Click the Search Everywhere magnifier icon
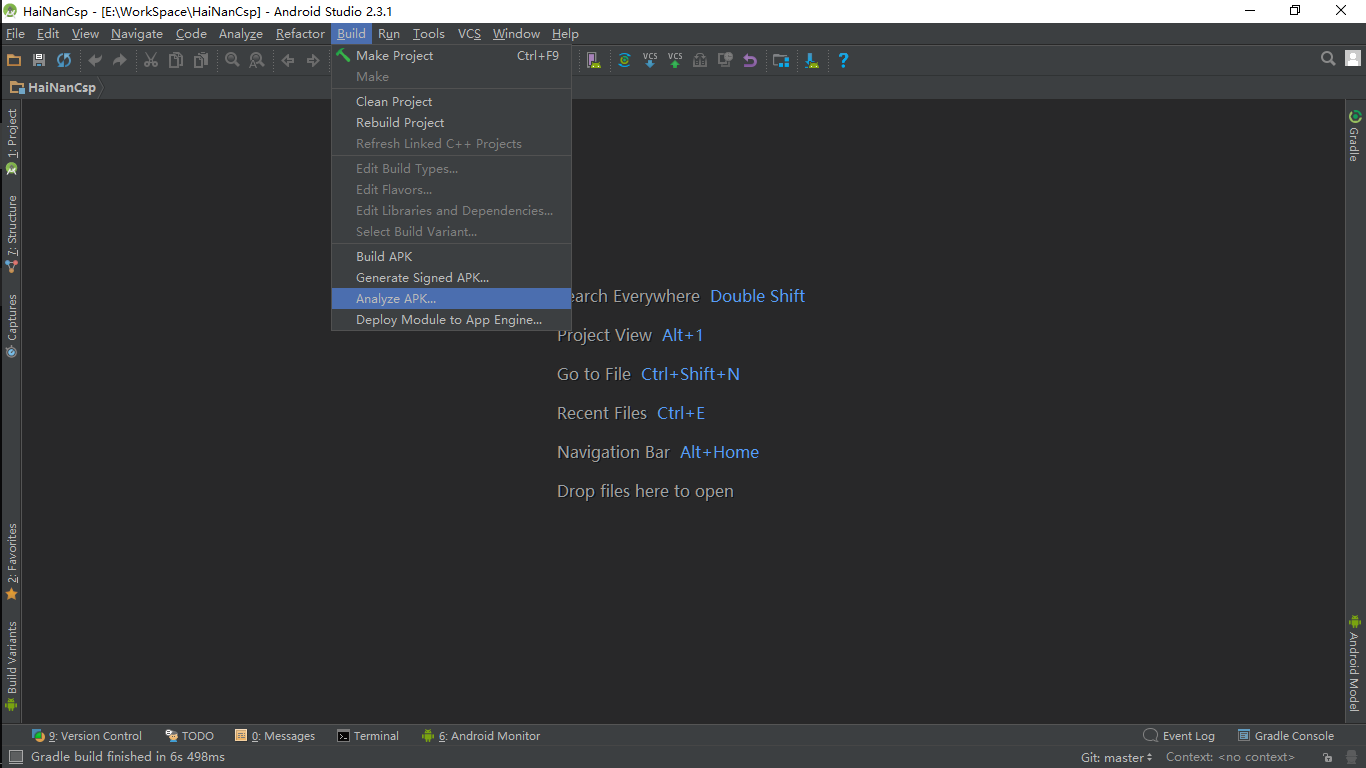Image resolution: width=1366 pixels, height=768 pixels. point(1328,59)
